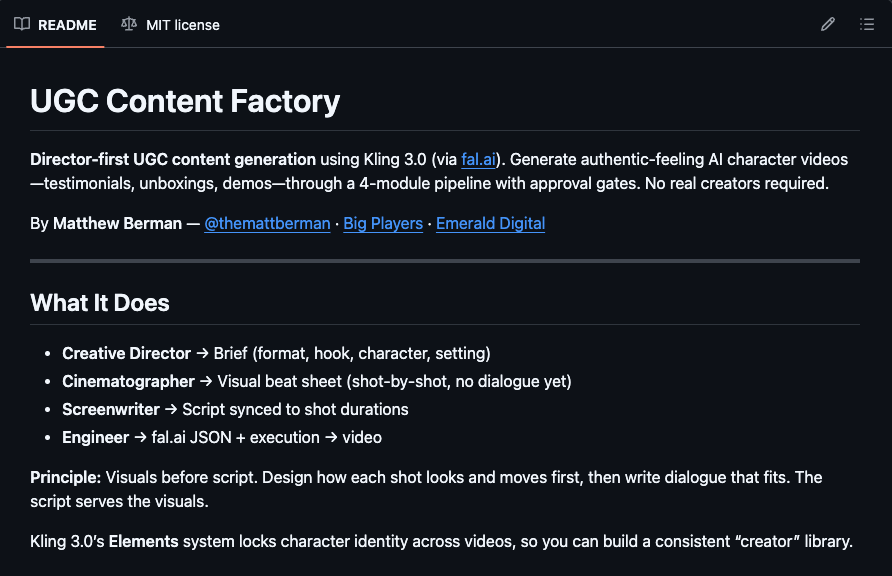Click the bold Director-first UGC content generation text
The height and width of the screenshot is (576, 892).
tap(173, 159)
